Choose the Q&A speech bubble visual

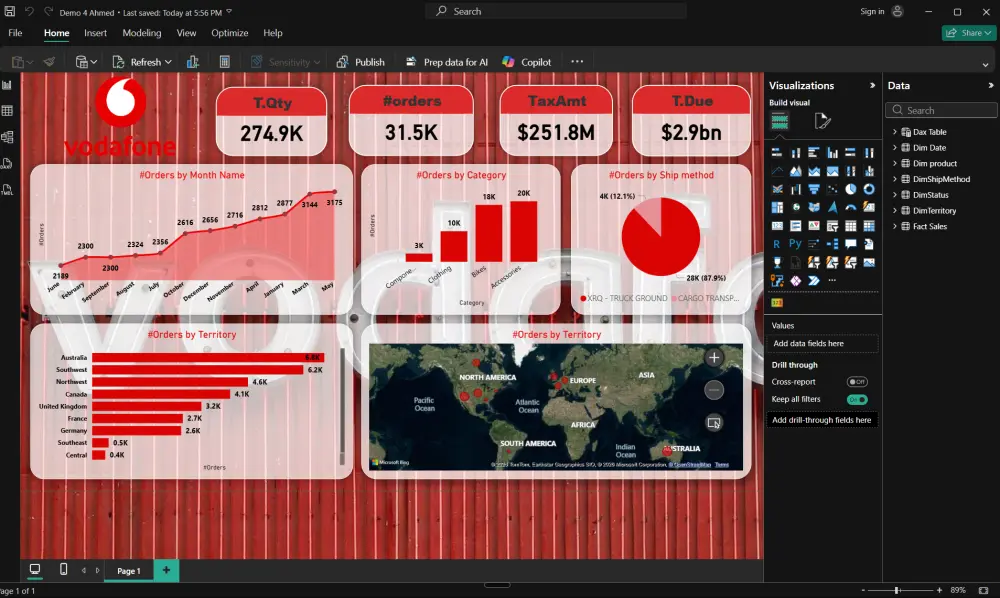point(850,244)
